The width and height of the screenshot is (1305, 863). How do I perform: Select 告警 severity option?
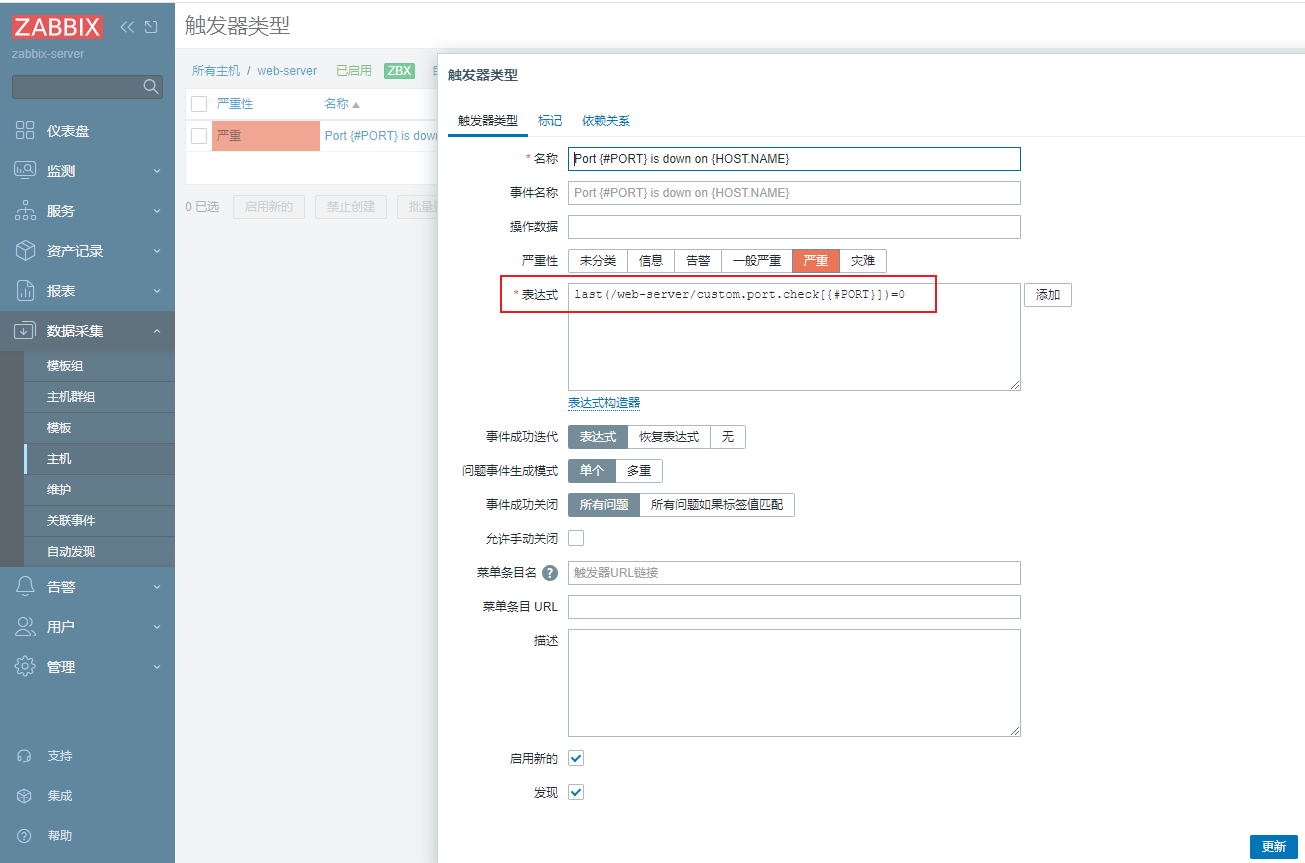click(x=698, y=261)
